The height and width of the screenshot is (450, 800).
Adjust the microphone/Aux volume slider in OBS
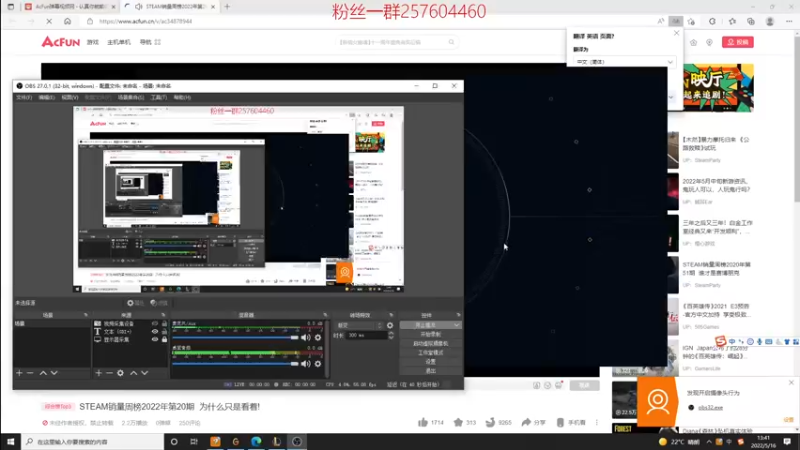[235, 337]
